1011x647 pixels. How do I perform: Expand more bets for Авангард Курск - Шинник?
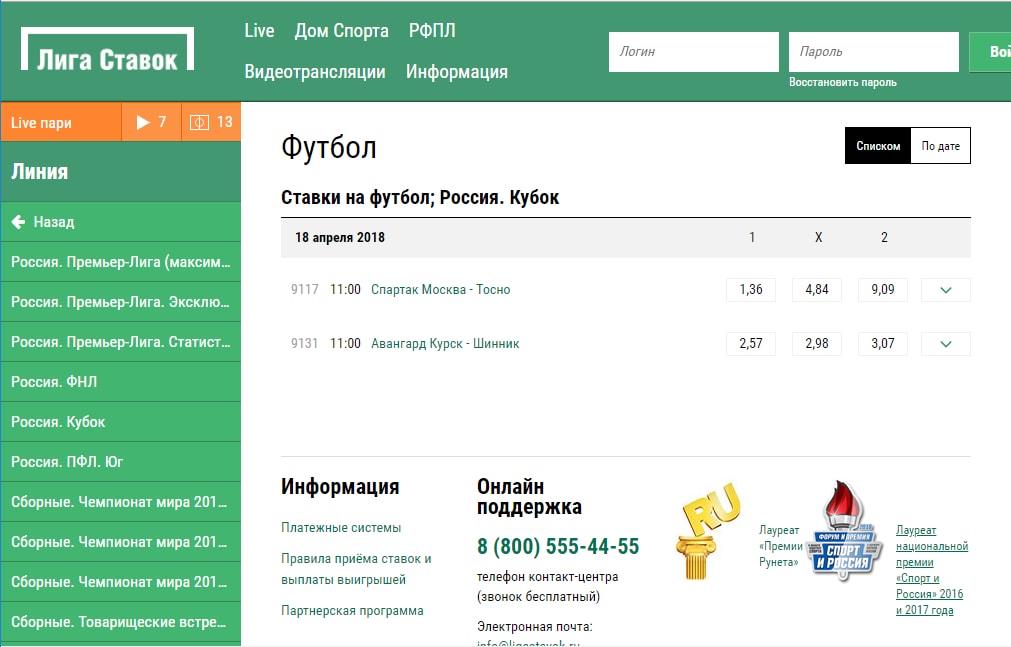(945, 344)
